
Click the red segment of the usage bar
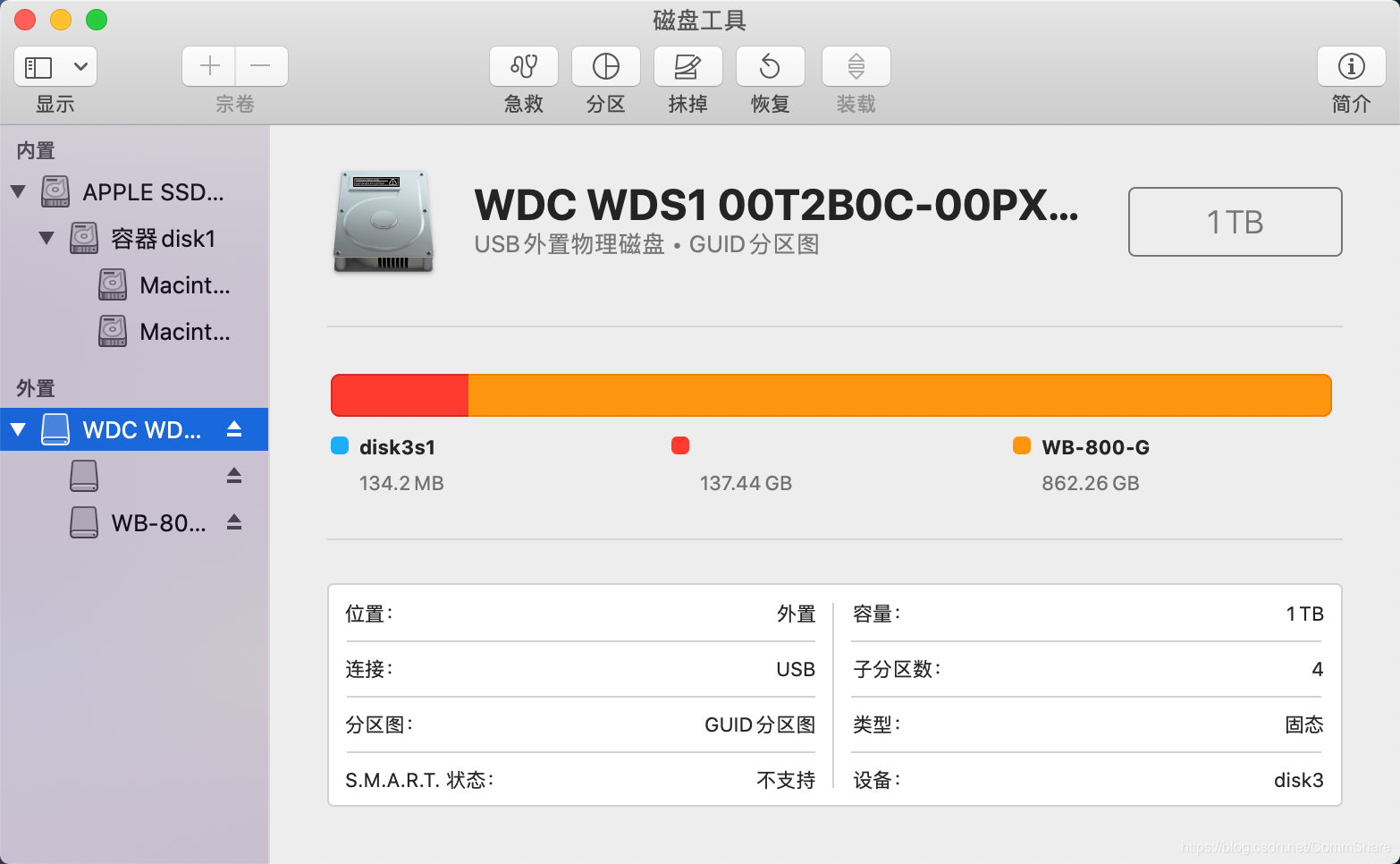click(x=400, y=395)
